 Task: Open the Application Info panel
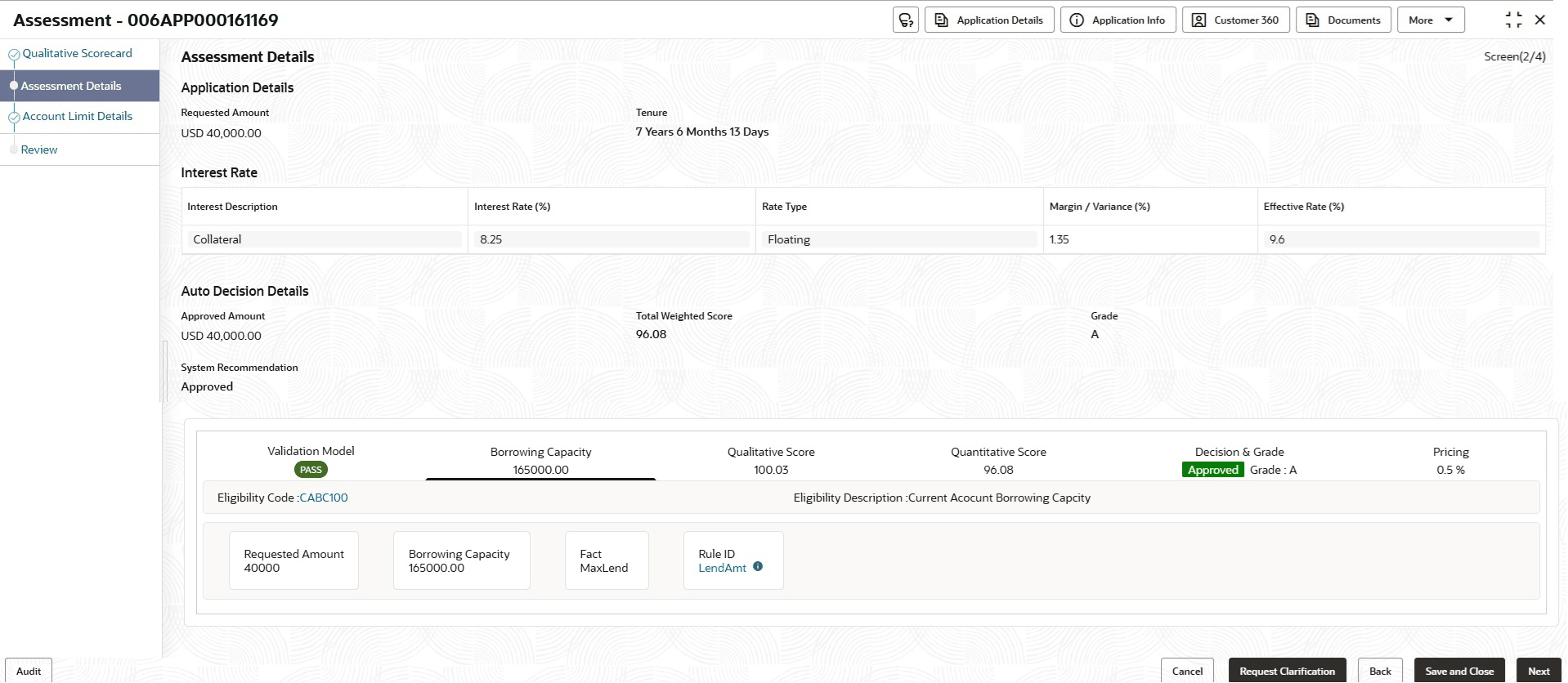pos(1118,20)
